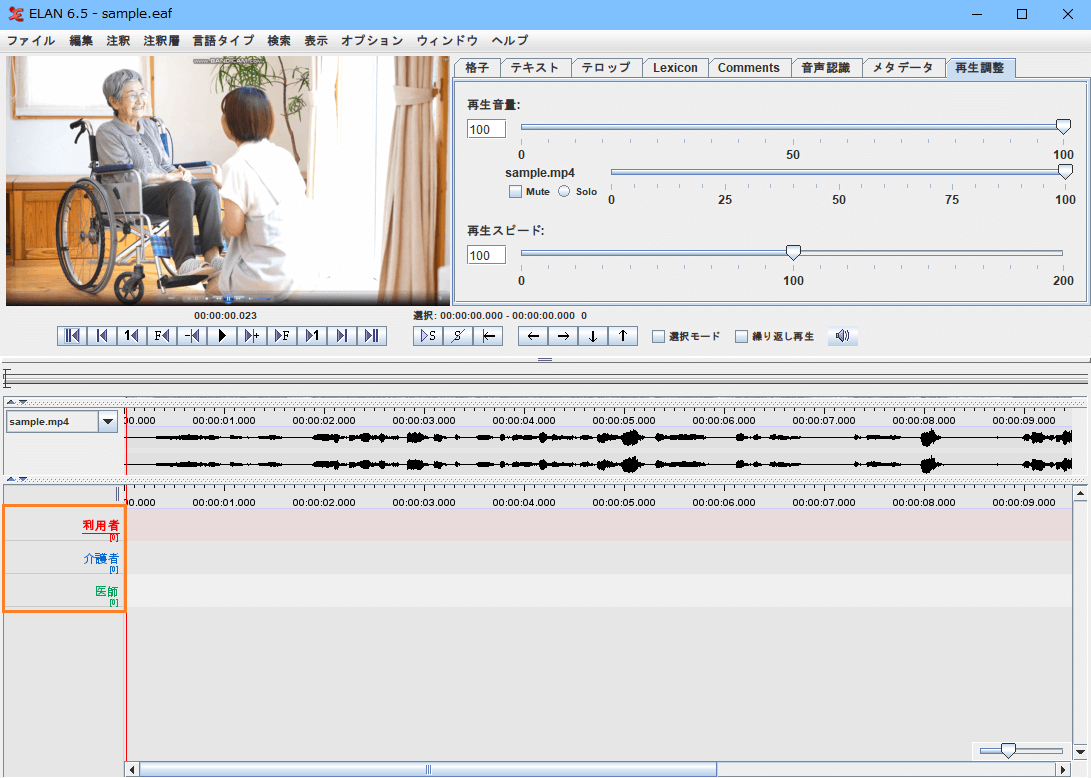1091x778 pixels.
Task: Clear the selection with the crossed S icon
Action: (458, 336)
